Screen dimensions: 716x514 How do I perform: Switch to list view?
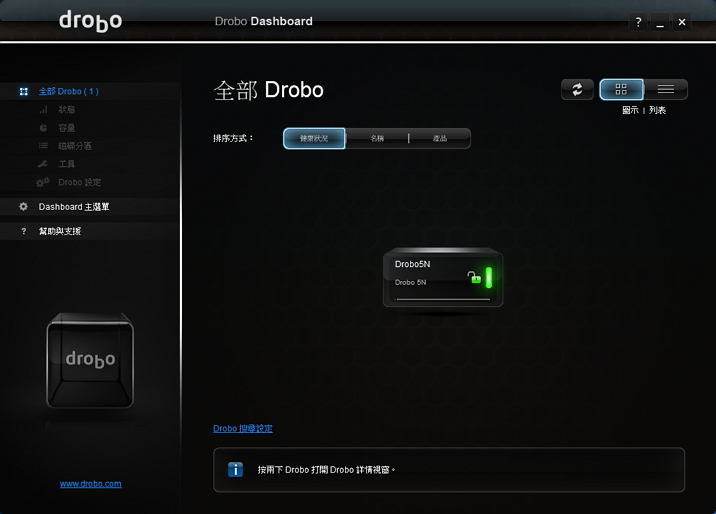coord(665,89)
